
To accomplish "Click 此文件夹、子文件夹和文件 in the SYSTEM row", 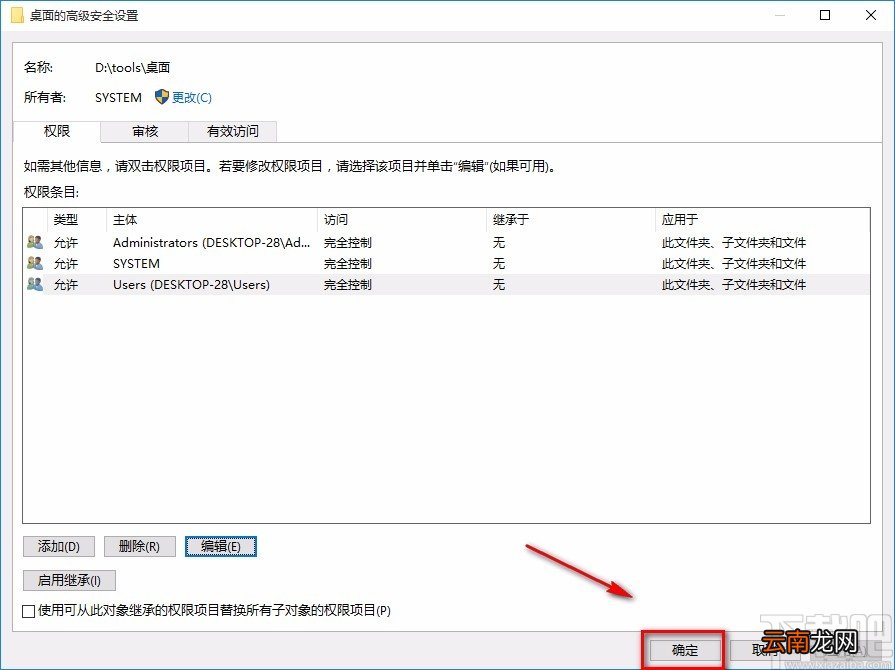I will pyautogui.click(x=733, y=264).
